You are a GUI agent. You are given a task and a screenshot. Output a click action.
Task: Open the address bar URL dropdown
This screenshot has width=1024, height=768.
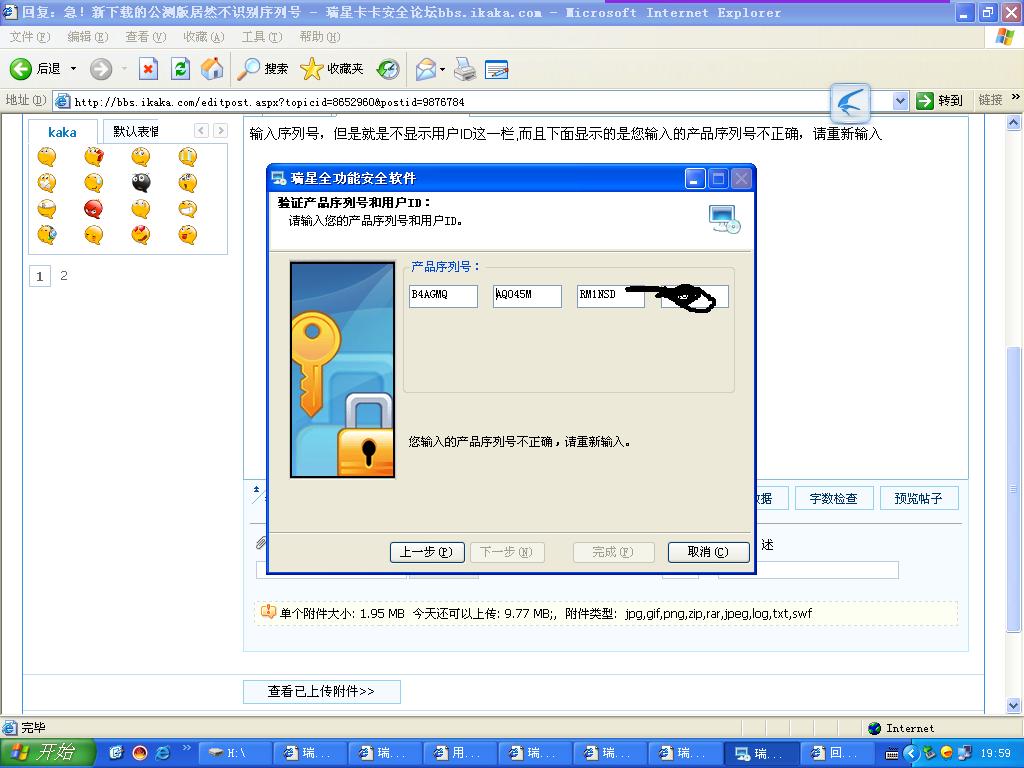901,101
